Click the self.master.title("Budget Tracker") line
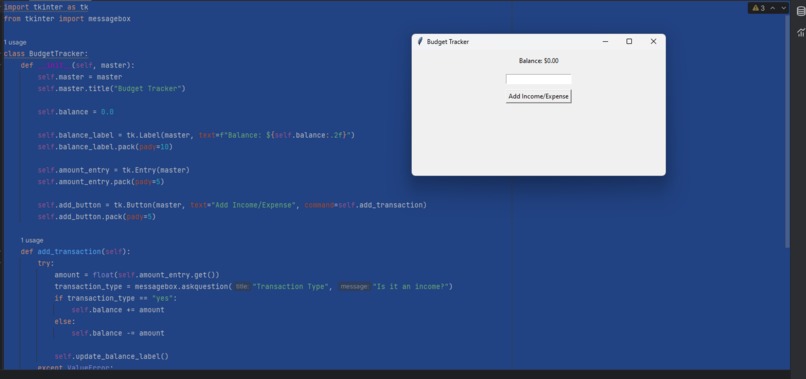The width and height of the screenshot is (806, 379). [x=112, y=88]
